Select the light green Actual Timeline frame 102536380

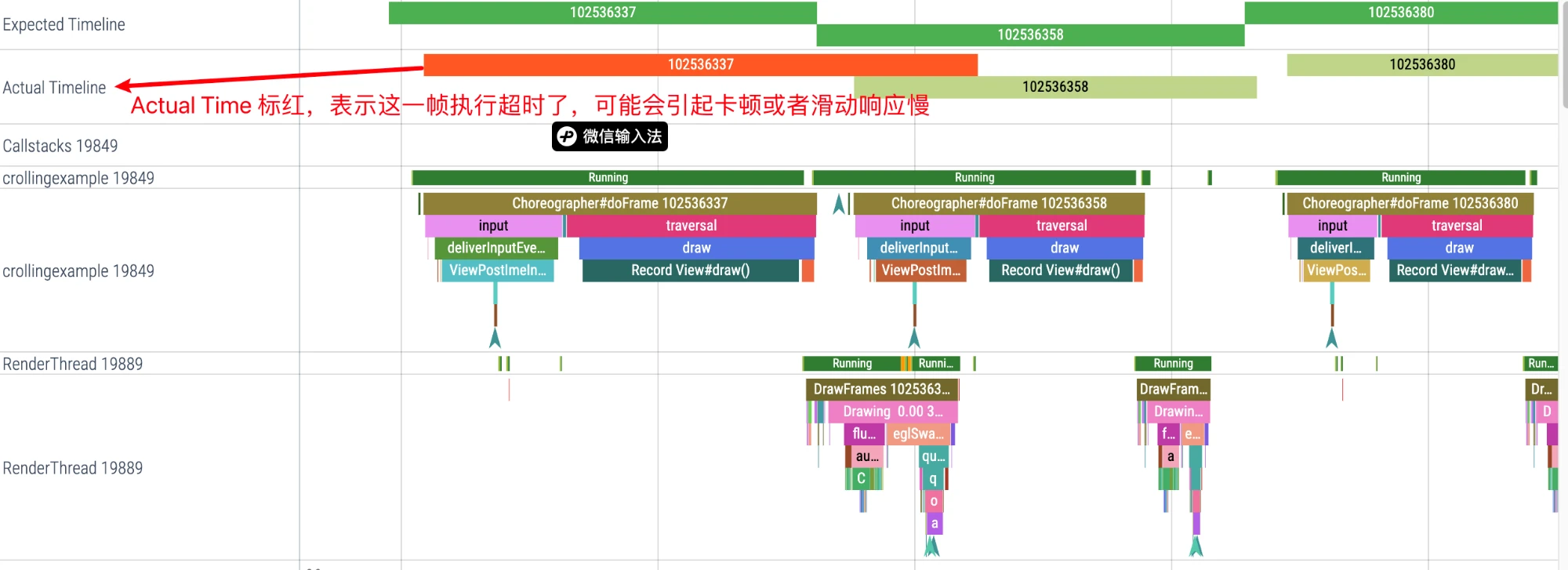point(1421,64)
